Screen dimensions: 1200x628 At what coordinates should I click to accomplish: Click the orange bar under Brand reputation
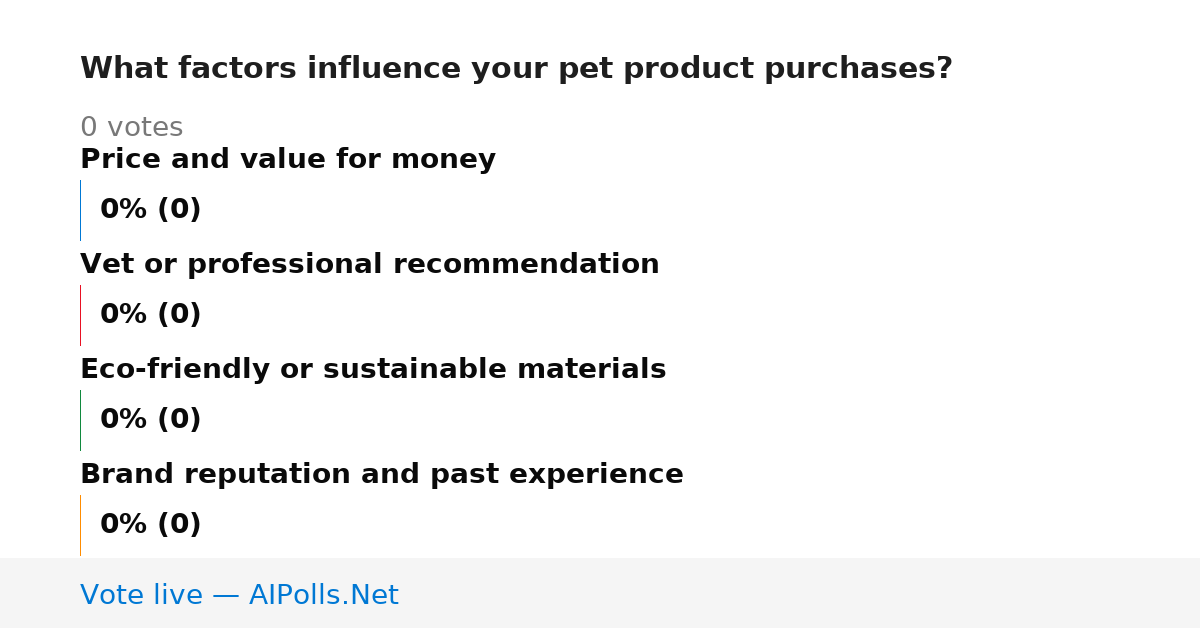point(81,525)
